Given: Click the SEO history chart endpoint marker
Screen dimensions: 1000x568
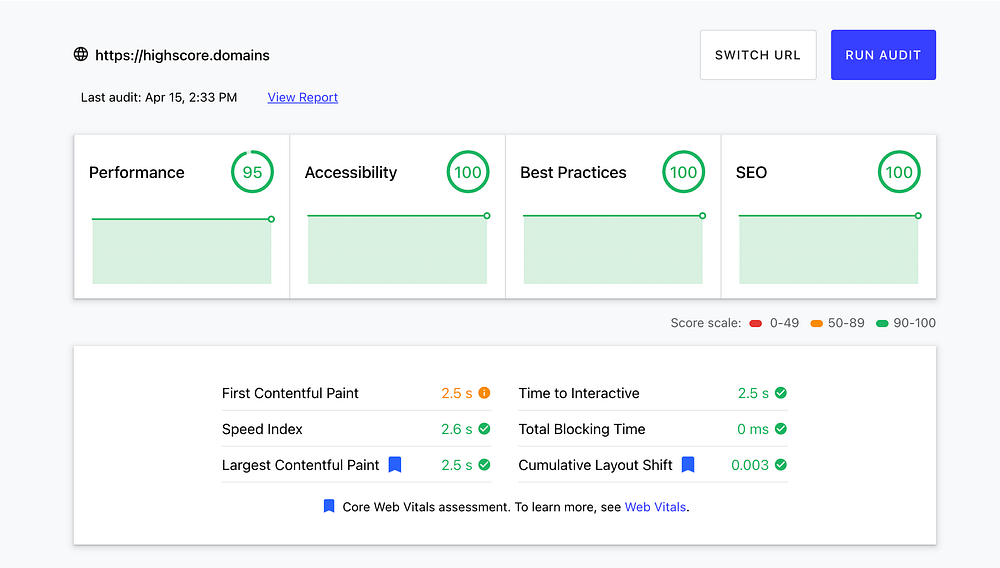Looking at the screenshot, I should (918, 216).
